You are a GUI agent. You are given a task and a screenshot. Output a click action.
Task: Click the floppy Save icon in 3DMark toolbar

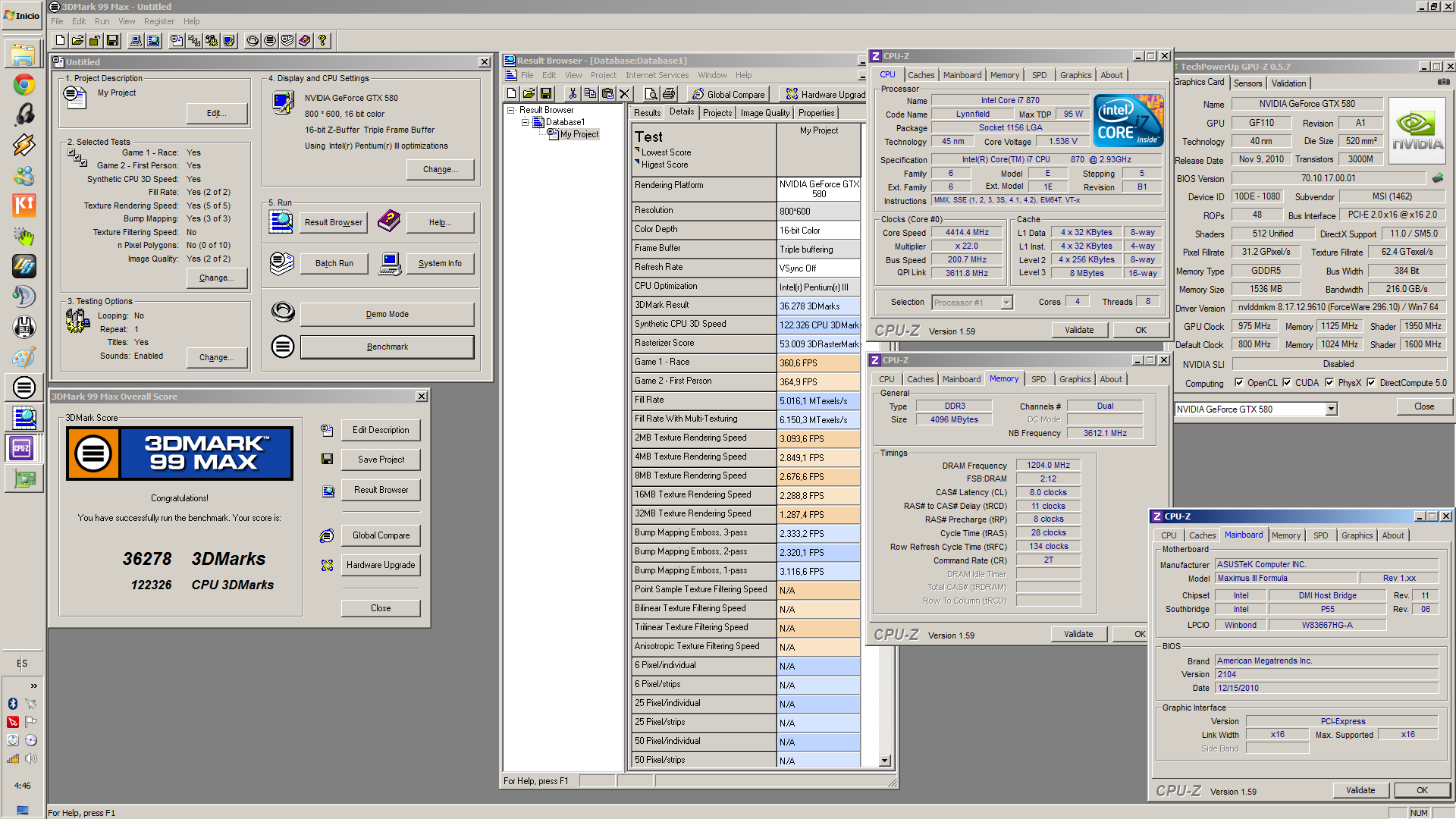click(113, 40)
